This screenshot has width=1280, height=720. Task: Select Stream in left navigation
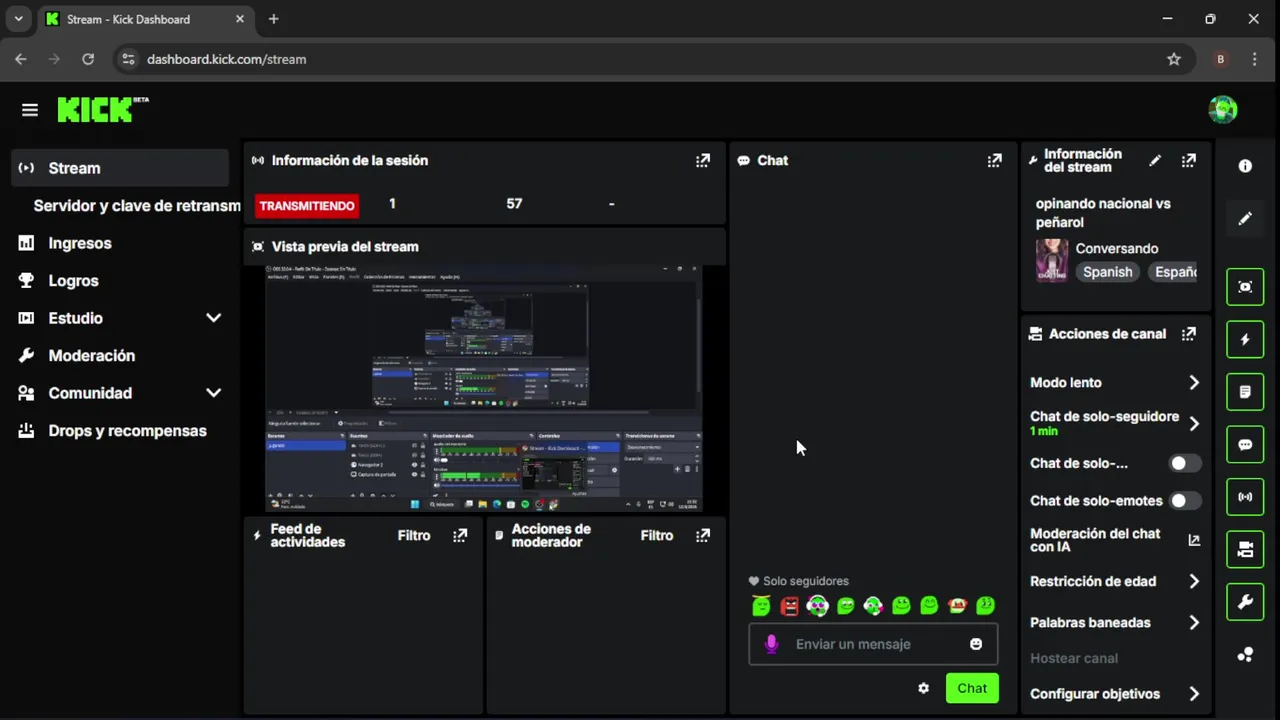click(120, 168)
